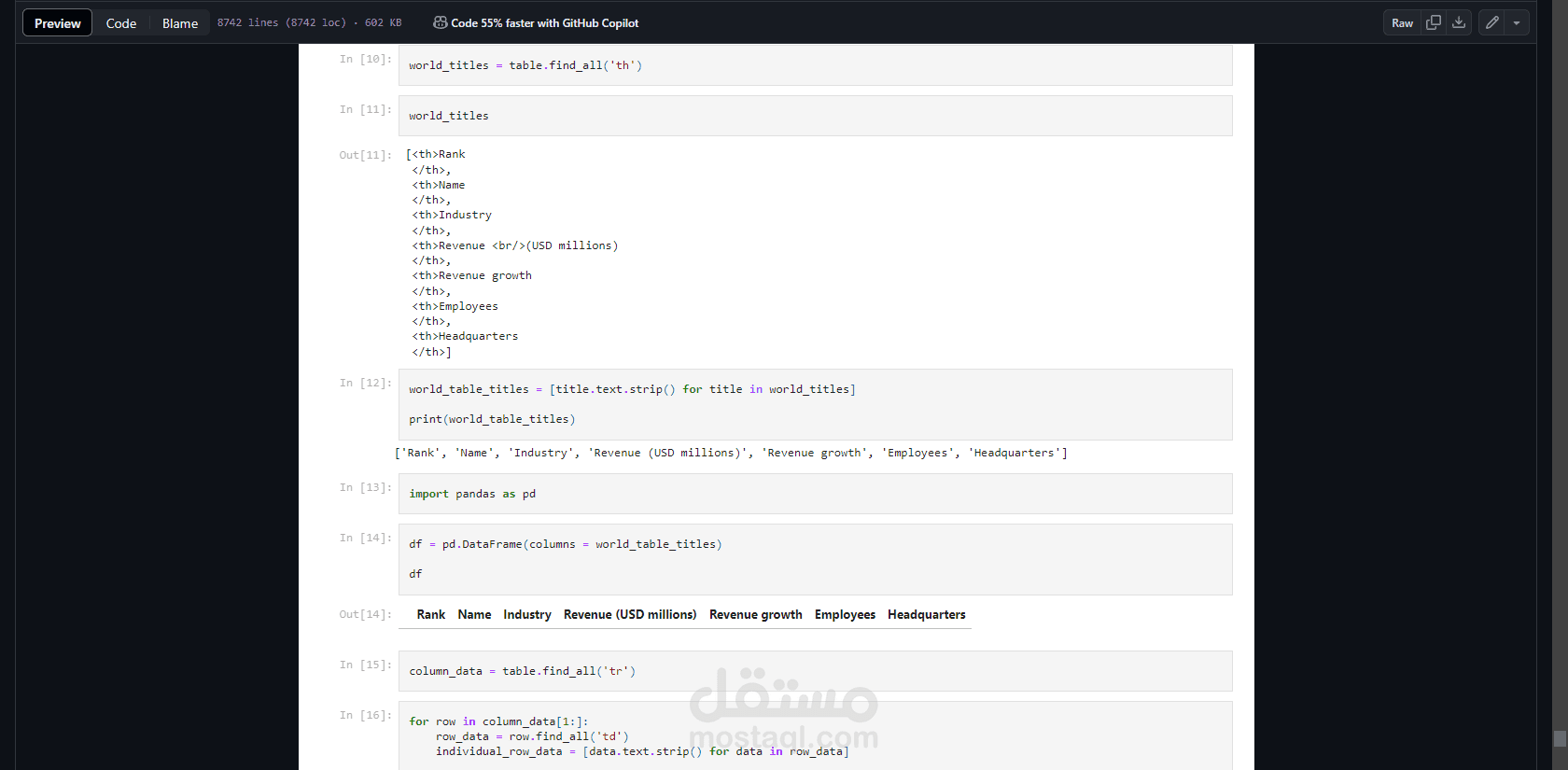The height and width of the screenshot is (770, 1568).
Task: Click the import pandas as pd code cell
Action: 815,494
